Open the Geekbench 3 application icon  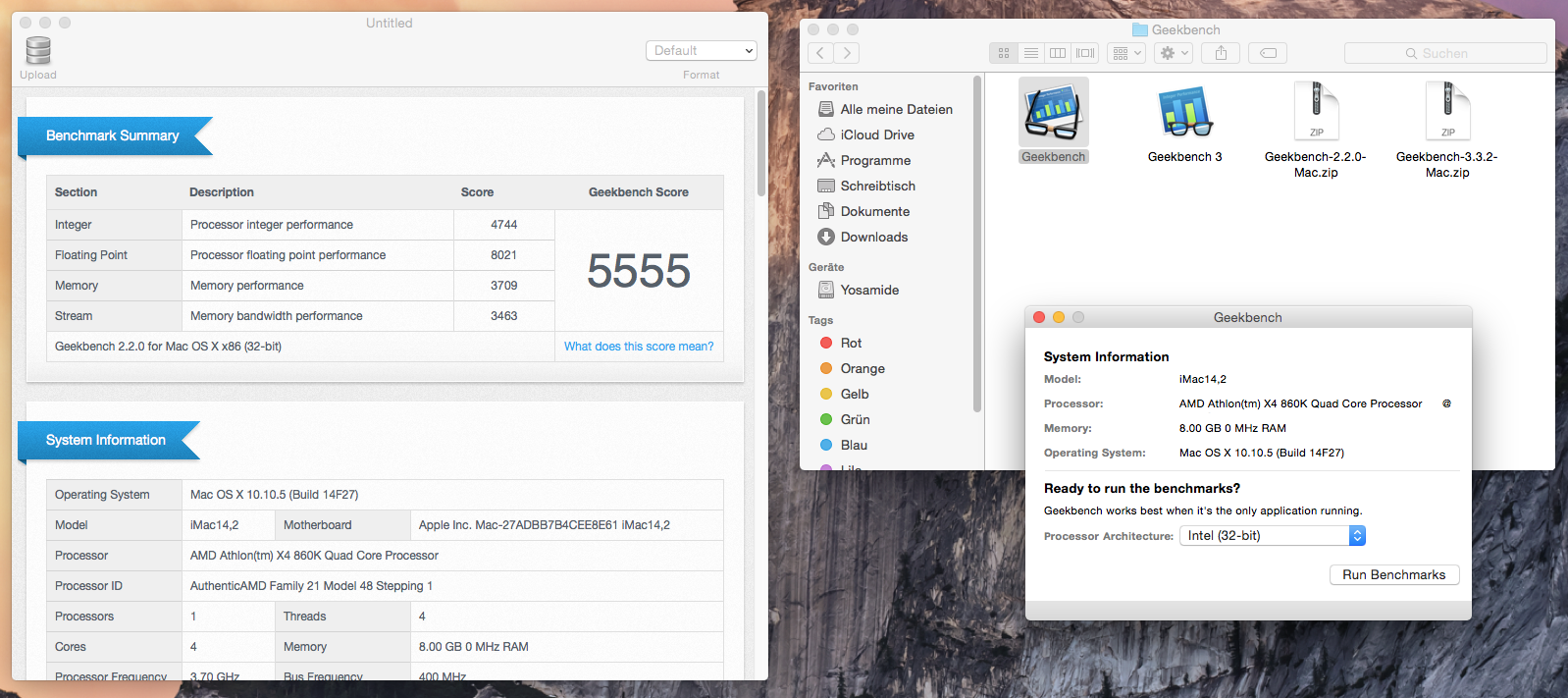tap(1184, 113)
